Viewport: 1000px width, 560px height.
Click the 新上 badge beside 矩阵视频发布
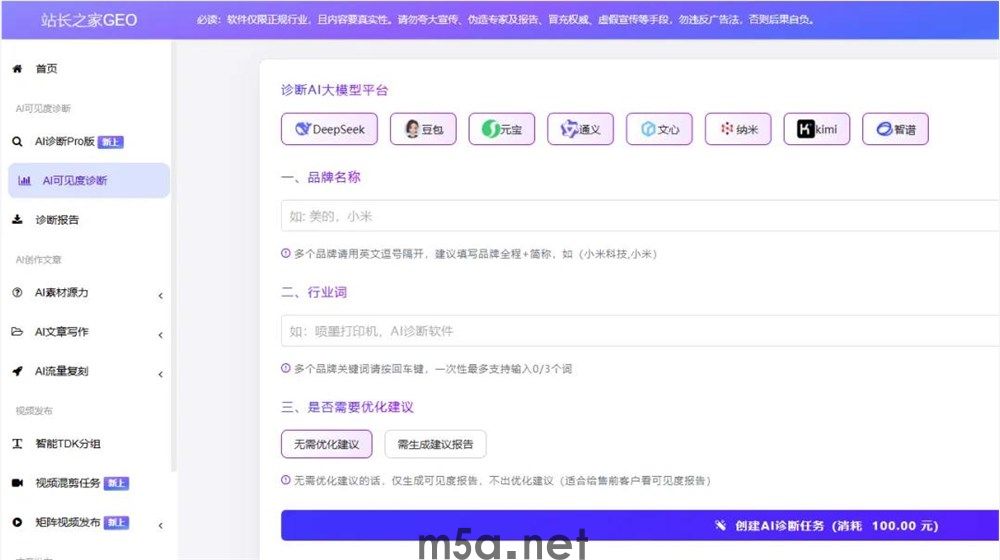pyautogui.click(x=116, y=522)
